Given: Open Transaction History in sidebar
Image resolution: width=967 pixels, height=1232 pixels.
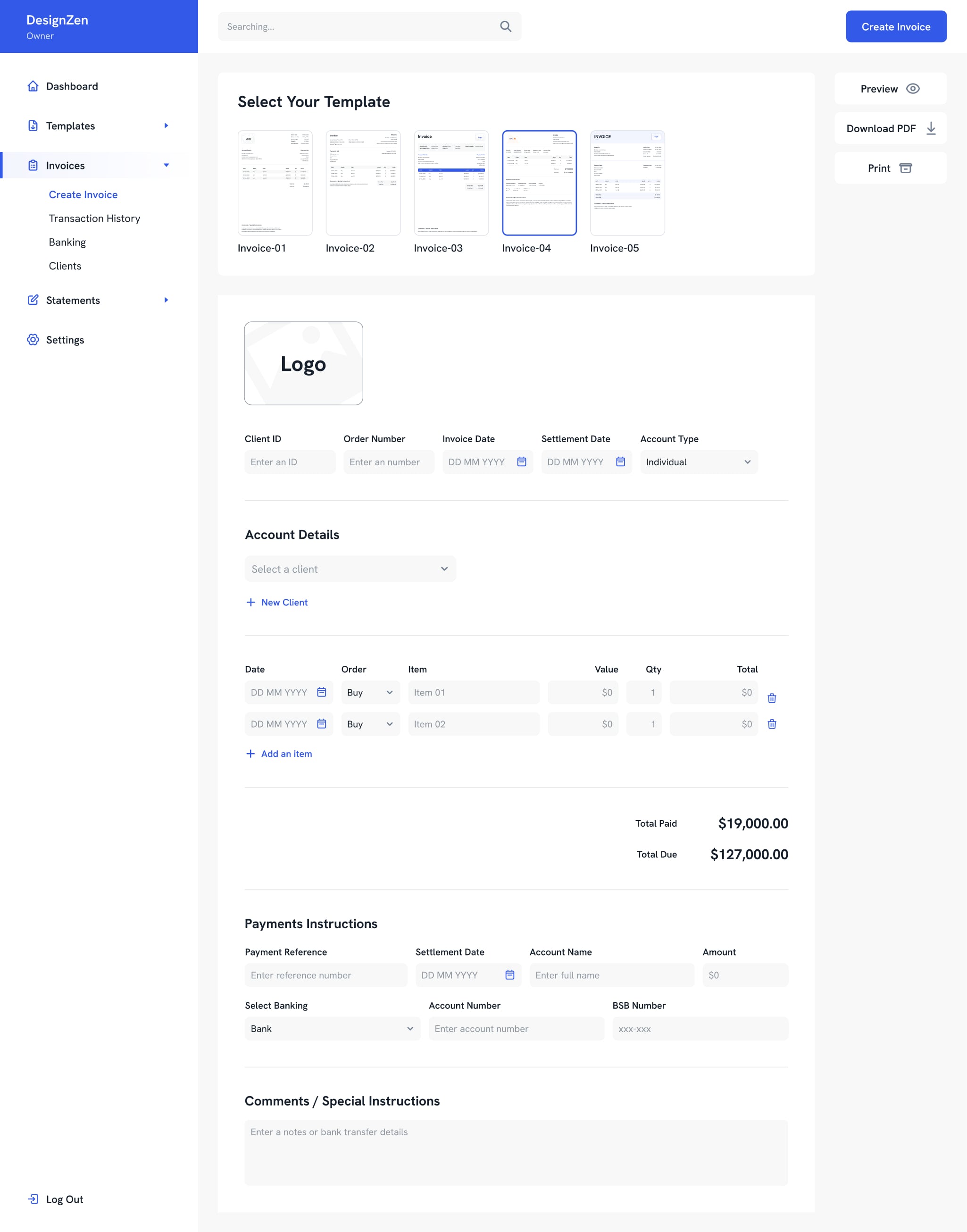Looking at the screenshot, I should (x=94, y=218).
